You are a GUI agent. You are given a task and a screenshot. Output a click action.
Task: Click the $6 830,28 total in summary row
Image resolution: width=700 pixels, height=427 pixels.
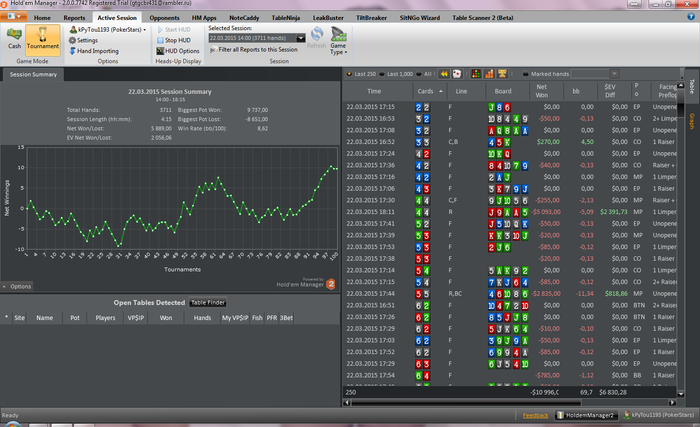pos(613,393)
